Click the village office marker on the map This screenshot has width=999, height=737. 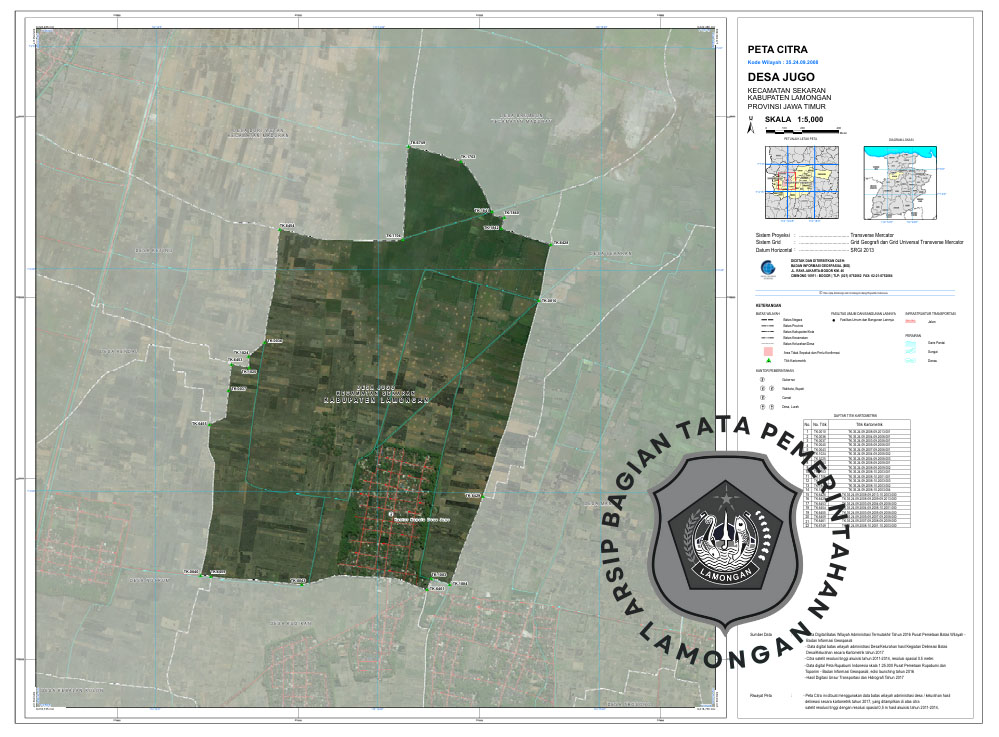tap(391, 516)
